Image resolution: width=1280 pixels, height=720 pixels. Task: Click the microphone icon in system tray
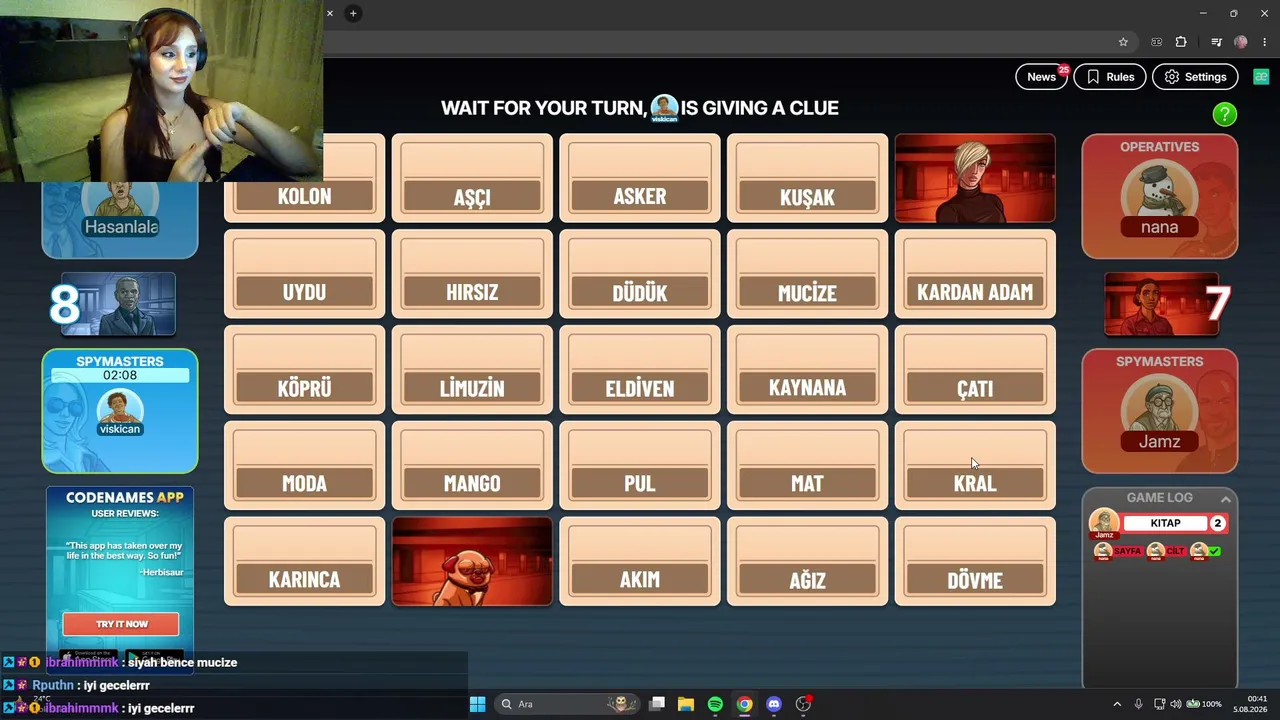pos(1138,704)
